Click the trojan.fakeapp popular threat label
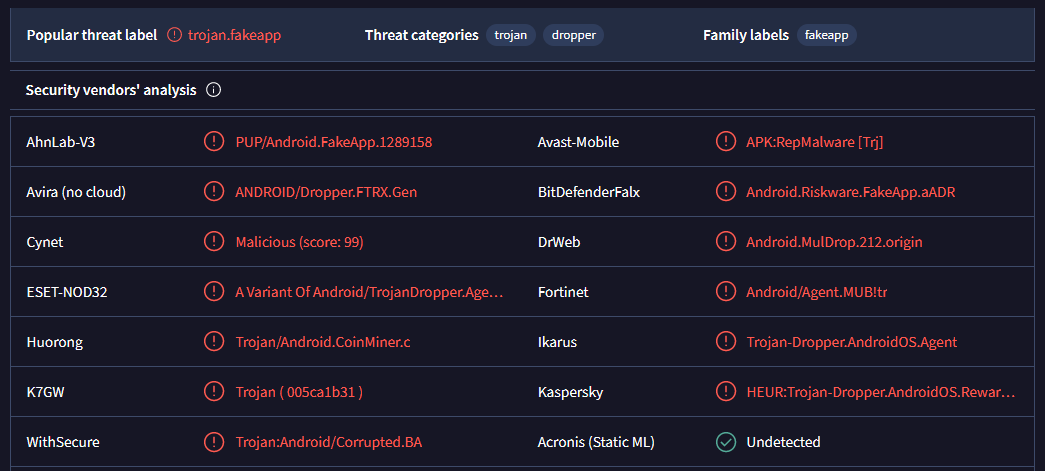 (x=235, y=35)
